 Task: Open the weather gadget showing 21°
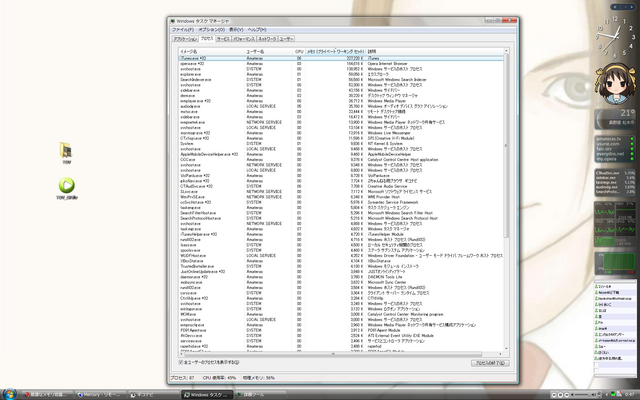(615, 119)
